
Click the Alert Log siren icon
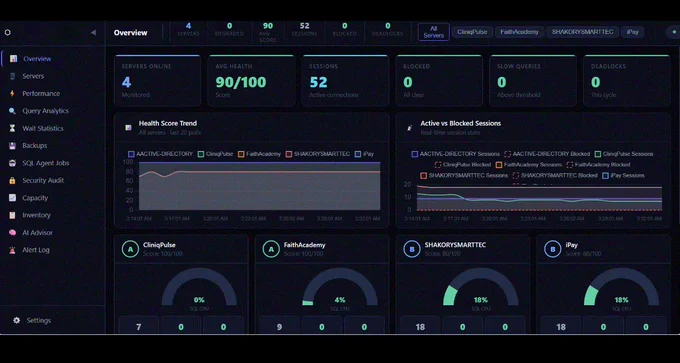[13, 250]
